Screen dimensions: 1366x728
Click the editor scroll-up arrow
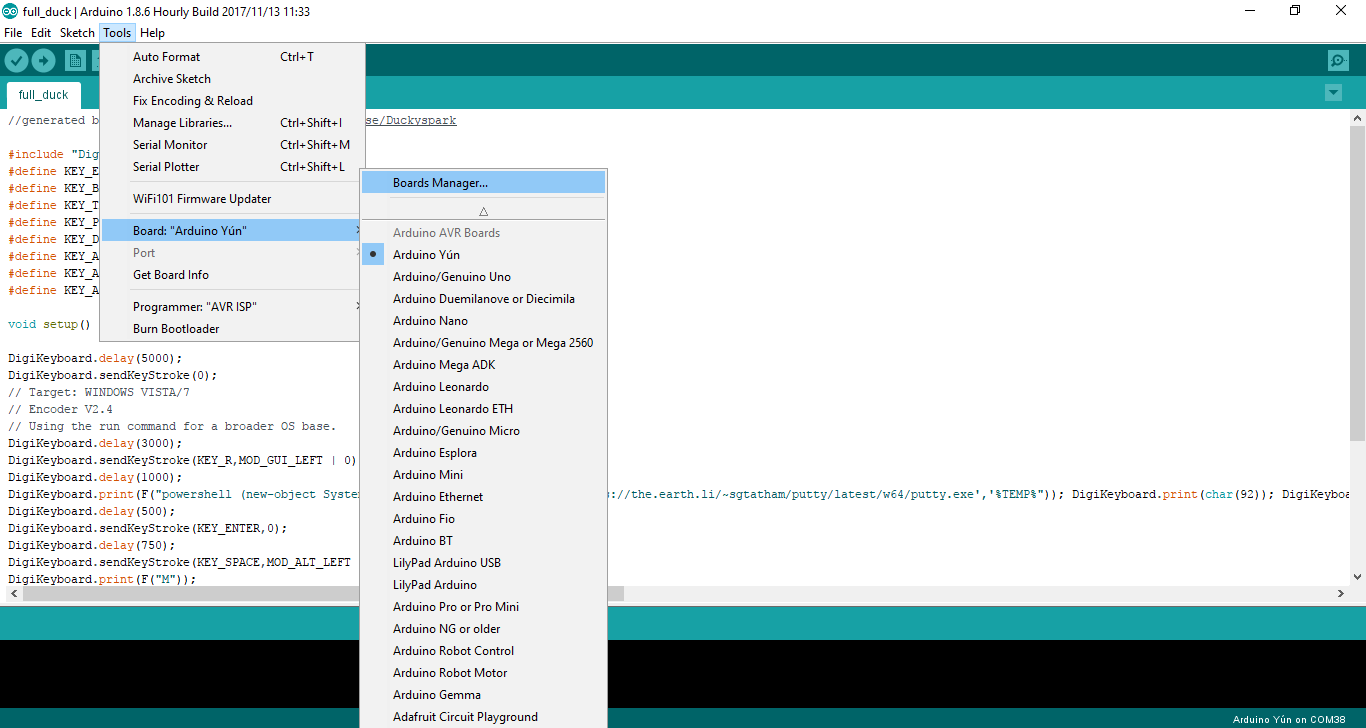coord(1357,119)
